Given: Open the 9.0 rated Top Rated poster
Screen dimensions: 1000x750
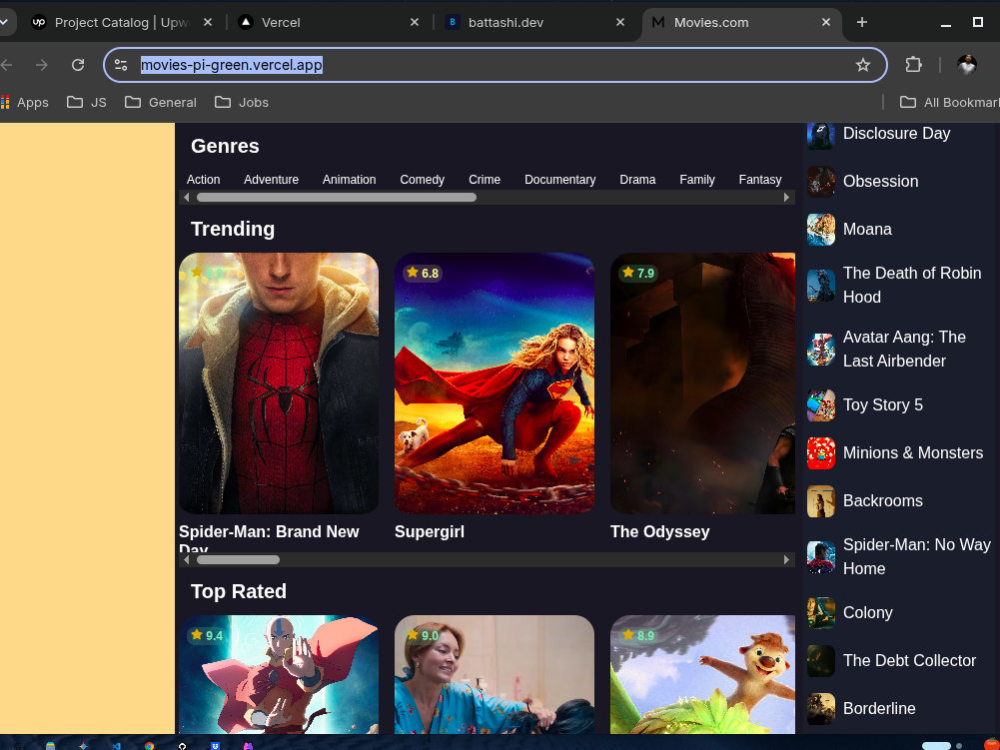Looking at the screenshot, I should (x=494, y=674).
